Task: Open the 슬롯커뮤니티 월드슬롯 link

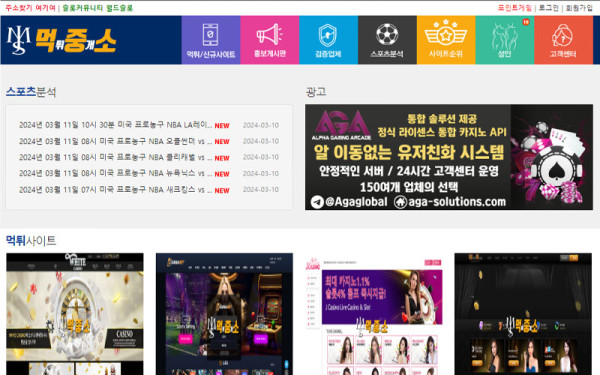Action: pyautogui.click(x=98, y=8)
